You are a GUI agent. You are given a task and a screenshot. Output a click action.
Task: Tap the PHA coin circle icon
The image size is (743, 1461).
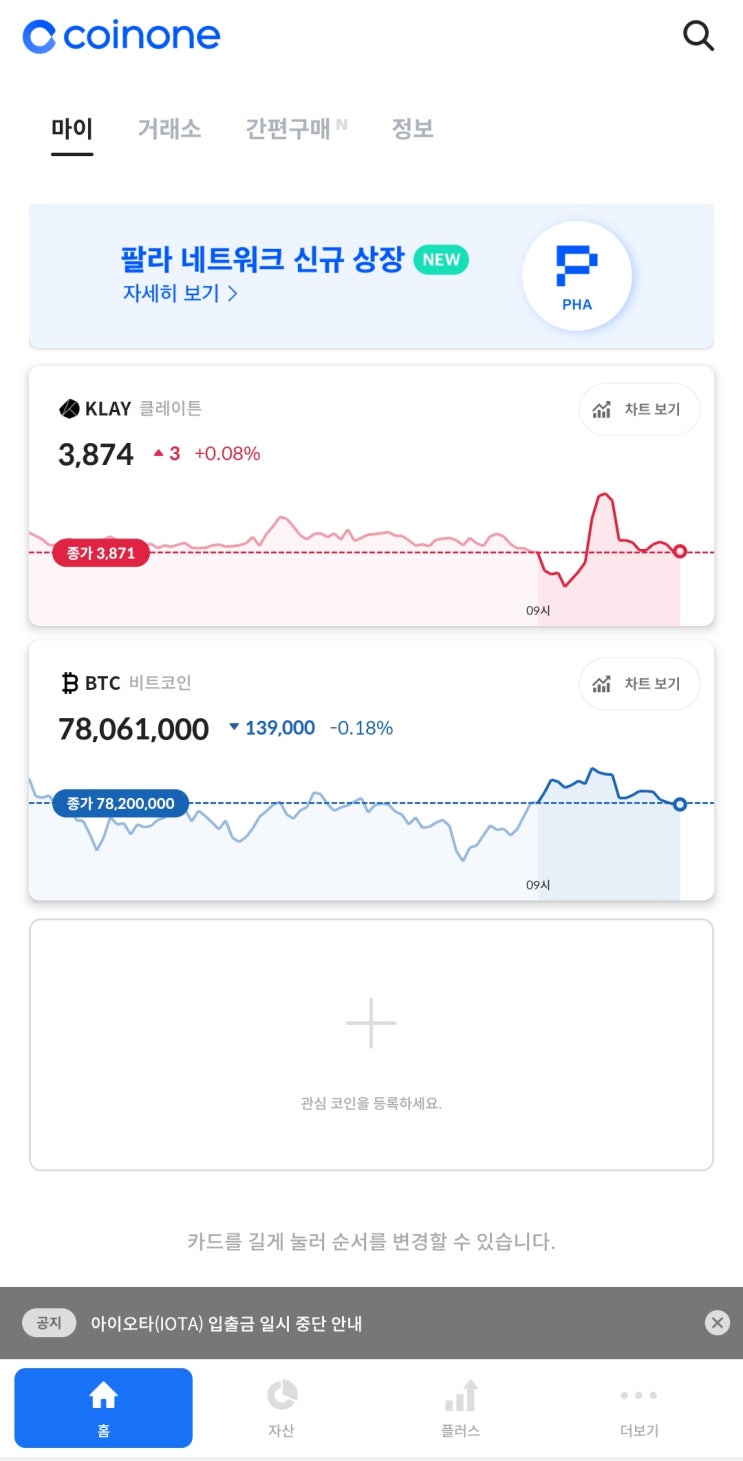tap(577, 275)
